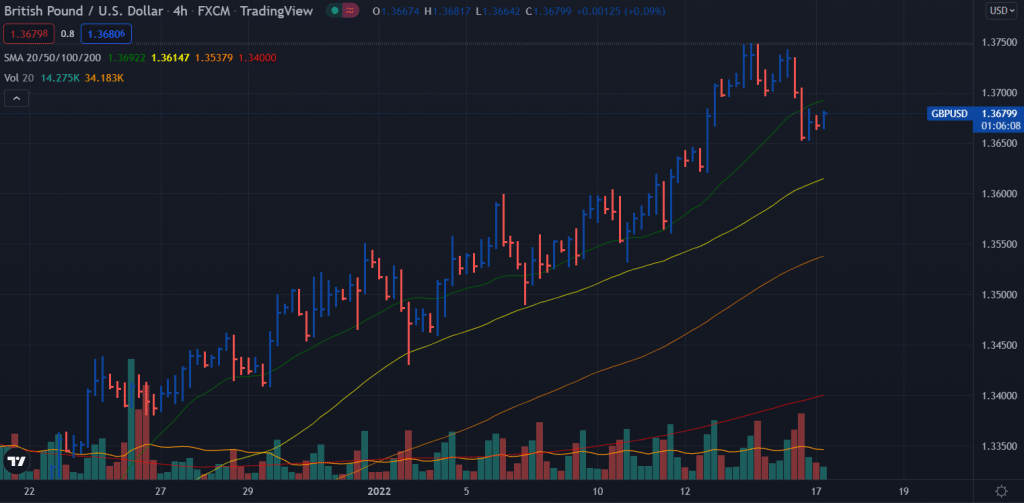
Task: Click the 17 date label on time axis
Action: point(816,491)
